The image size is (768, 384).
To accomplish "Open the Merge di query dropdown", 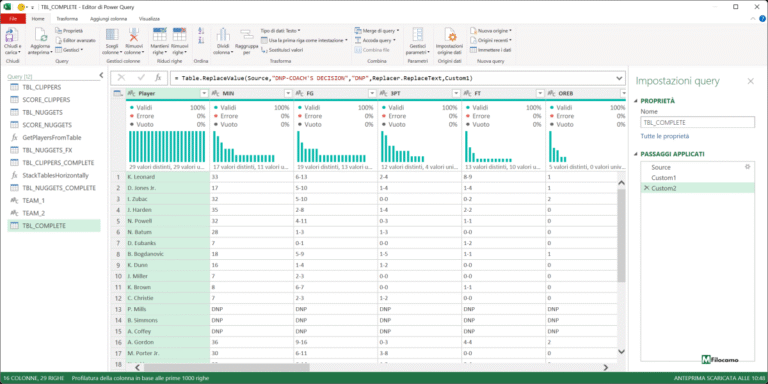I will coord(377,30).
